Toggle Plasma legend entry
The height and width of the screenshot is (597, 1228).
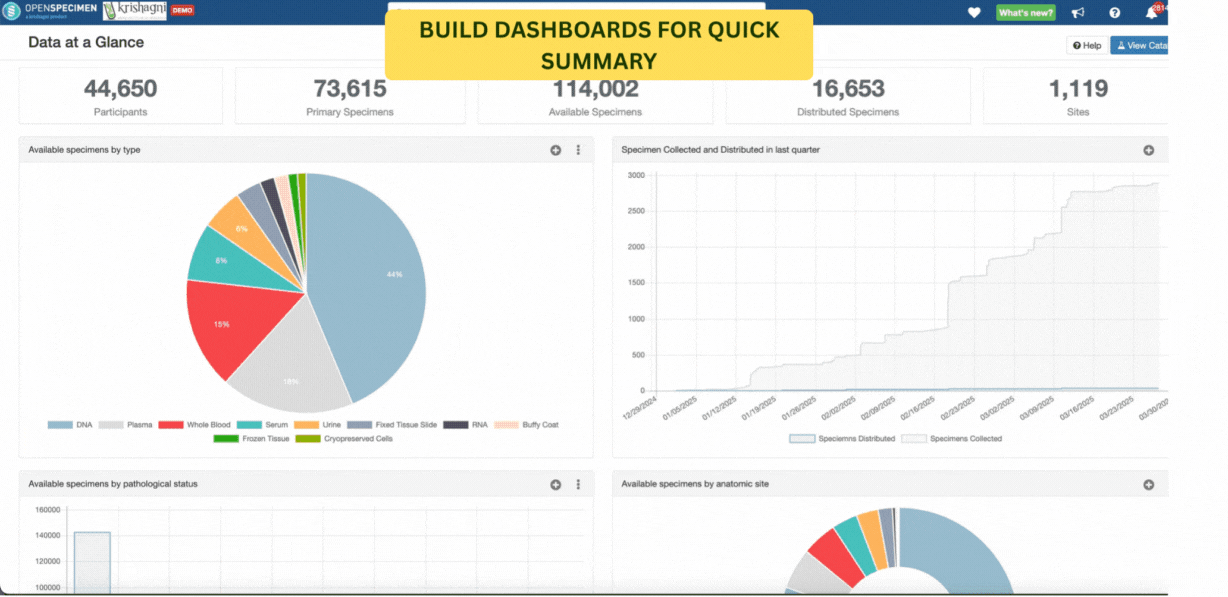127,425
